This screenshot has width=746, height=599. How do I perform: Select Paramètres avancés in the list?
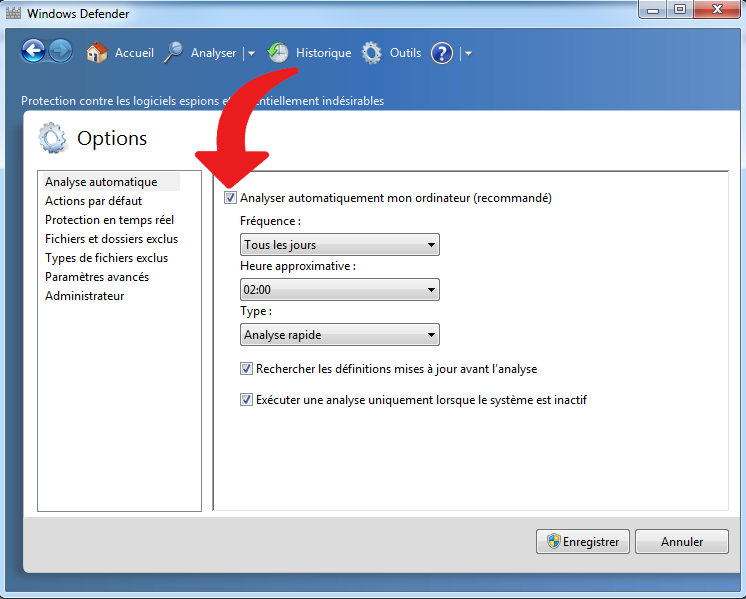tap(97, 277)
